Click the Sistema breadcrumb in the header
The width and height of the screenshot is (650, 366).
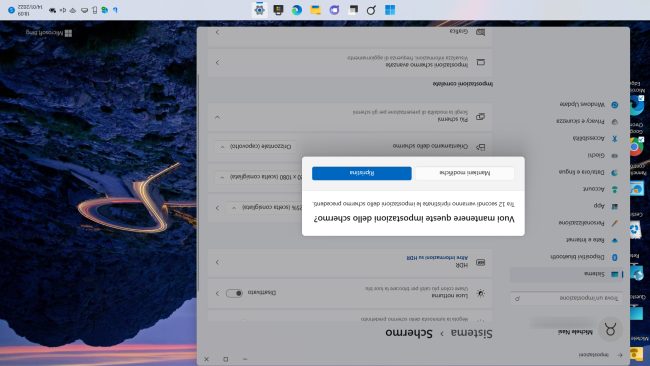tap(471, 333)
